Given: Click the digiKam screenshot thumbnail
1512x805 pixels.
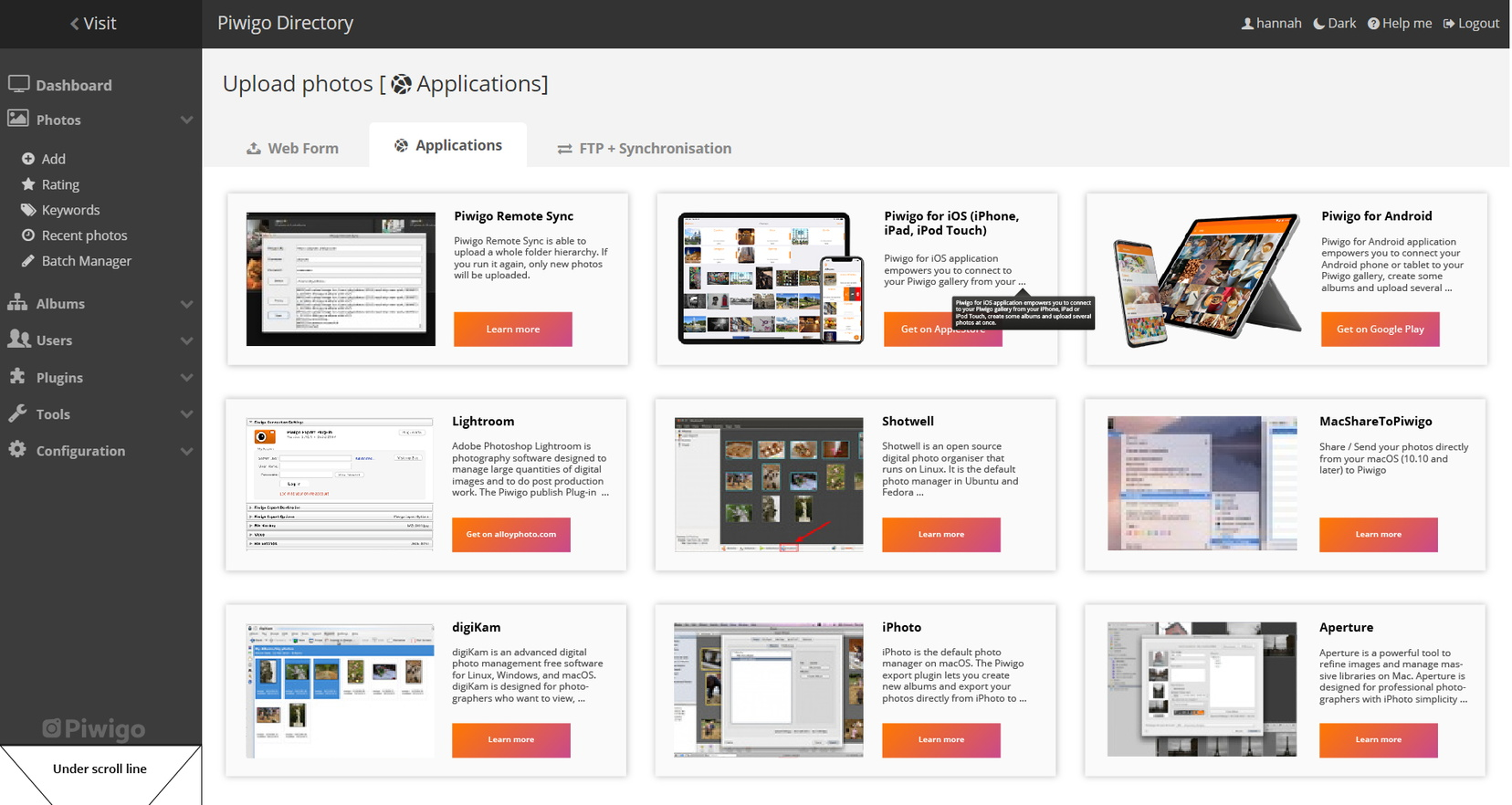Looking at the screenshot, I should tap(340, 691).
